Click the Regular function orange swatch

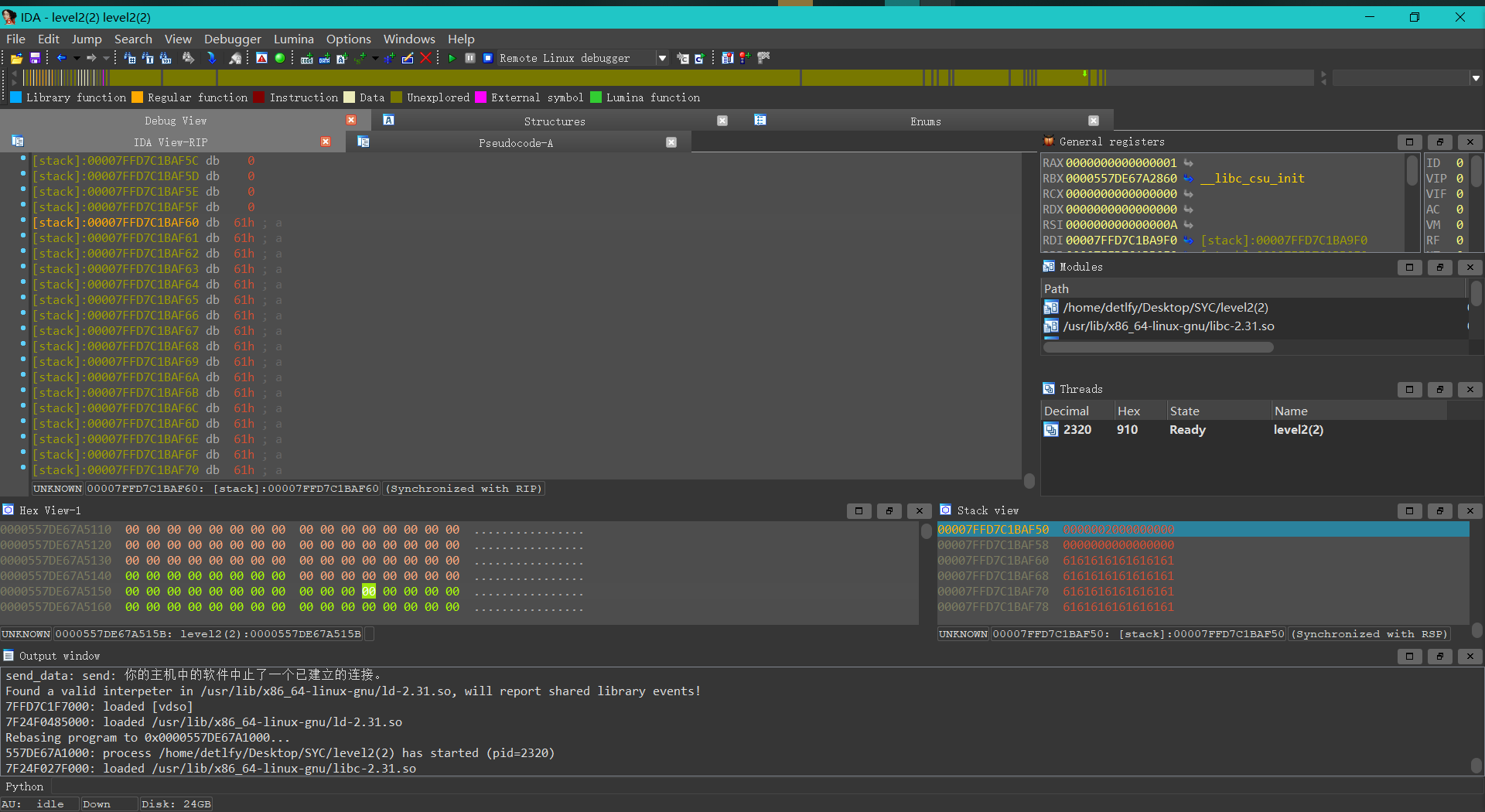138,97
